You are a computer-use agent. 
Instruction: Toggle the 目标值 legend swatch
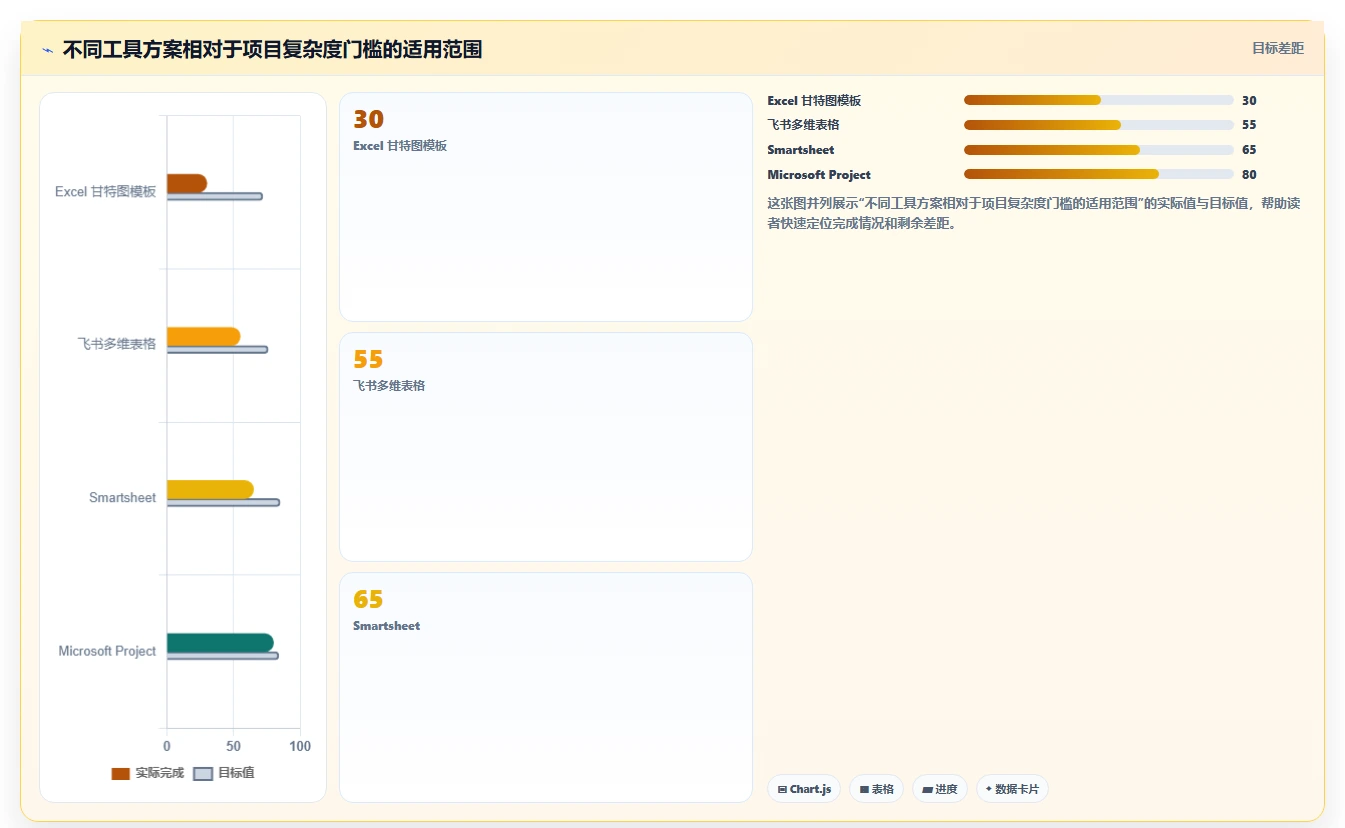[203, 773]
